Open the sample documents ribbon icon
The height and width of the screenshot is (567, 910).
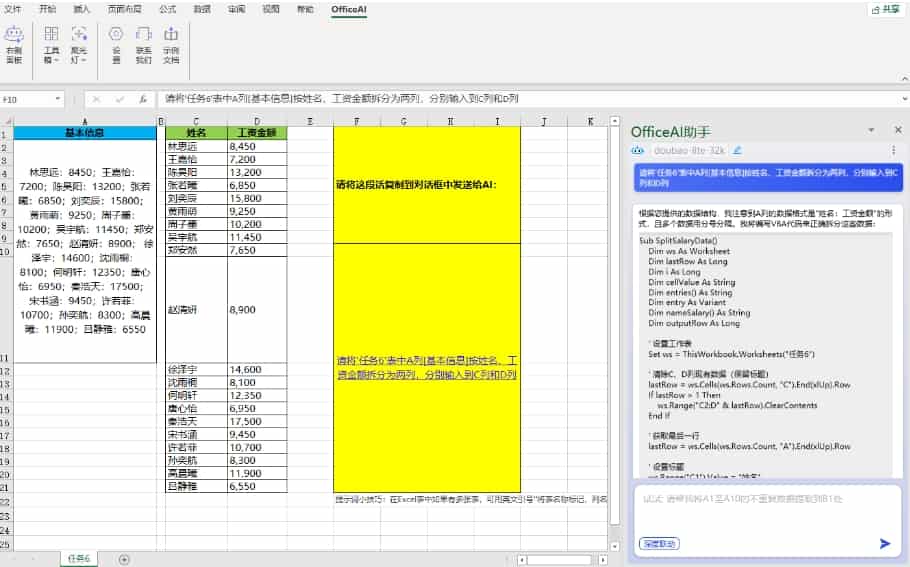click(171, 44)
